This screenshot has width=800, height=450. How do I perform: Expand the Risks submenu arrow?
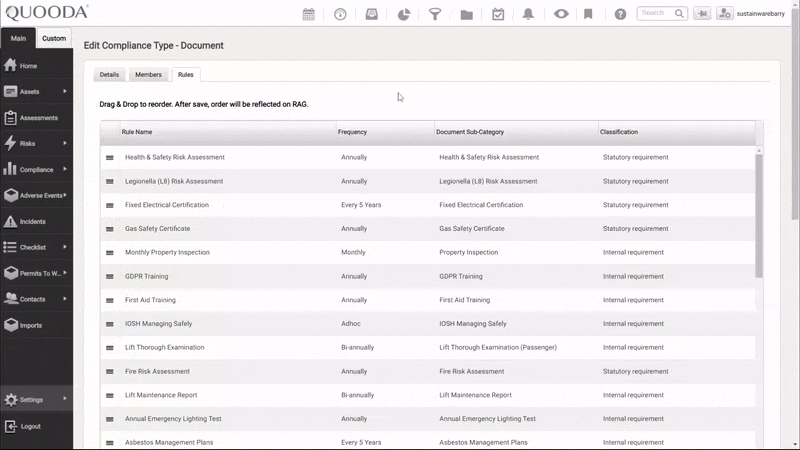(65, 143)
